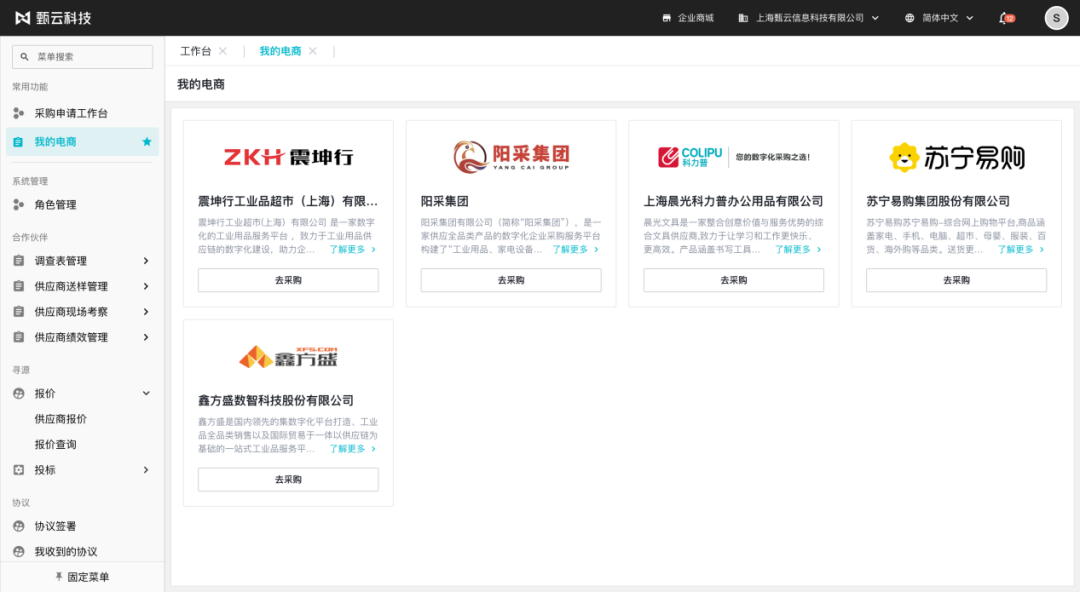1080x592 pixels.
Task: Click the search magnifier icon in menu search
Action: click(25, 57)
